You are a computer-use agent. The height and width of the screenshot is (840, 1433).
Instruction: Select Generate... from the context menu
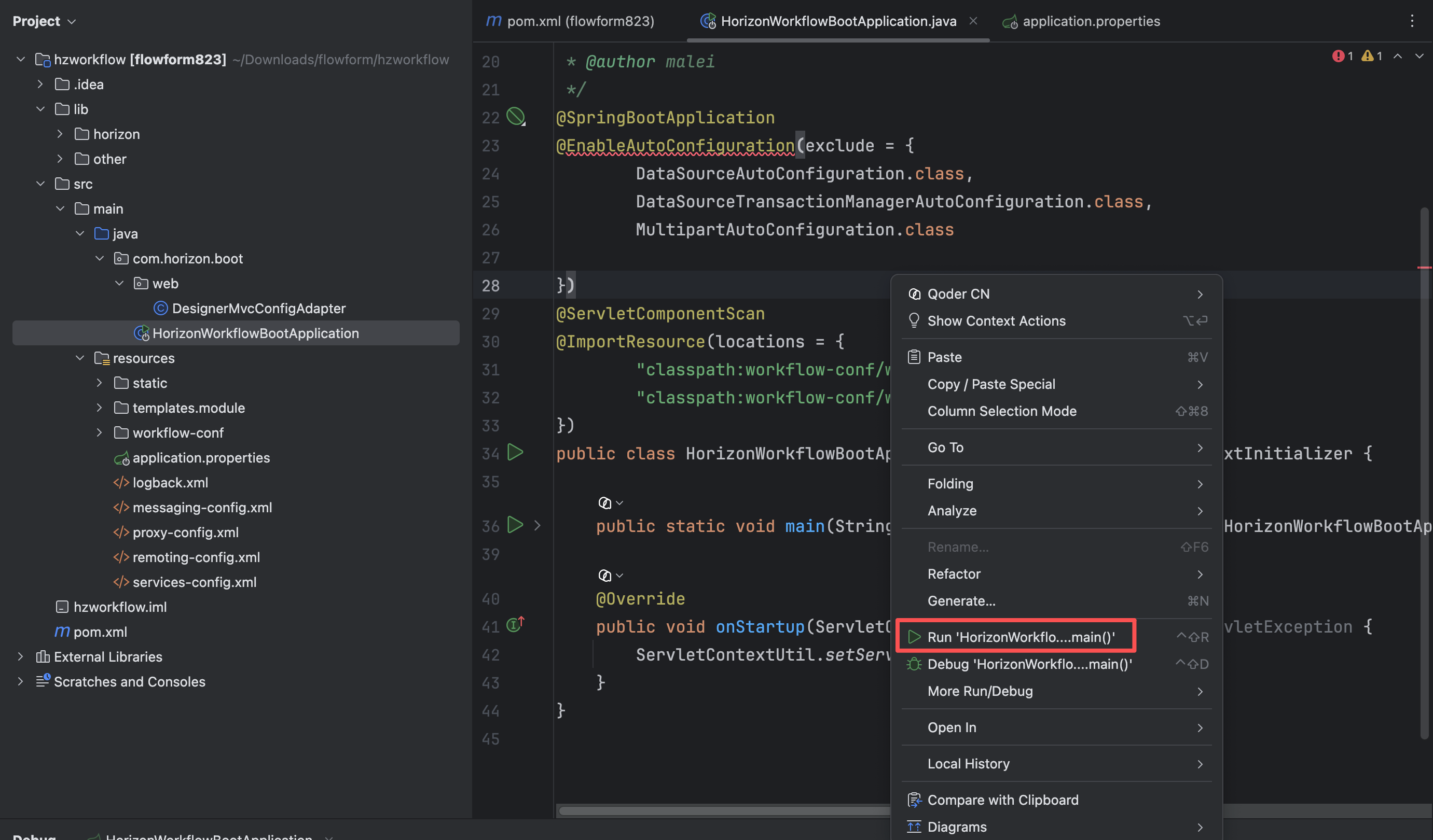[x=1056, y=601]
